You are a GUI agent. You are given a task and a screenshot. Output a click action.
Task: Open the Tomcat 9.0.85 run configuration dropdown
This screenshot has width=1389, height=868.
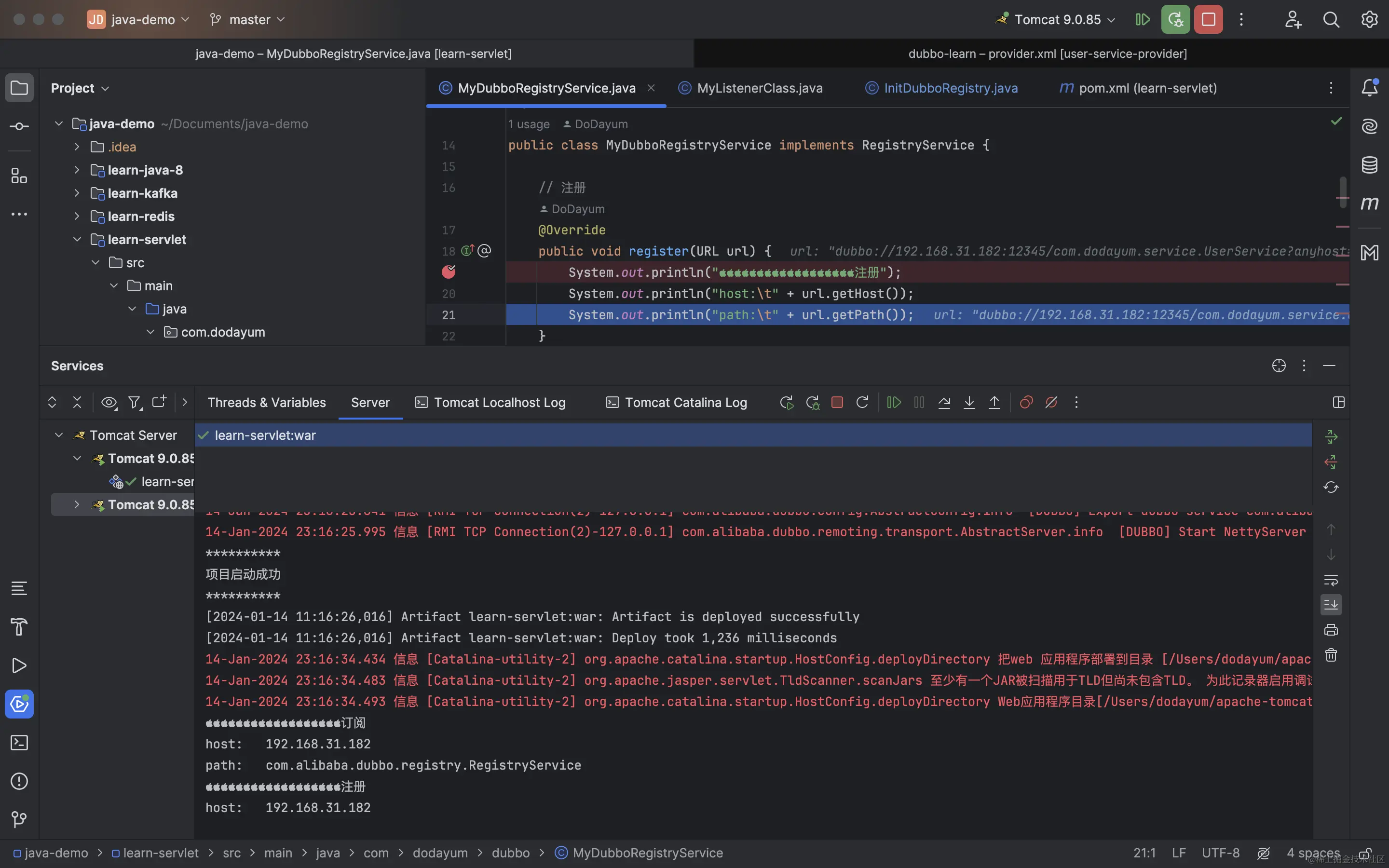(x=1057, y=19)
